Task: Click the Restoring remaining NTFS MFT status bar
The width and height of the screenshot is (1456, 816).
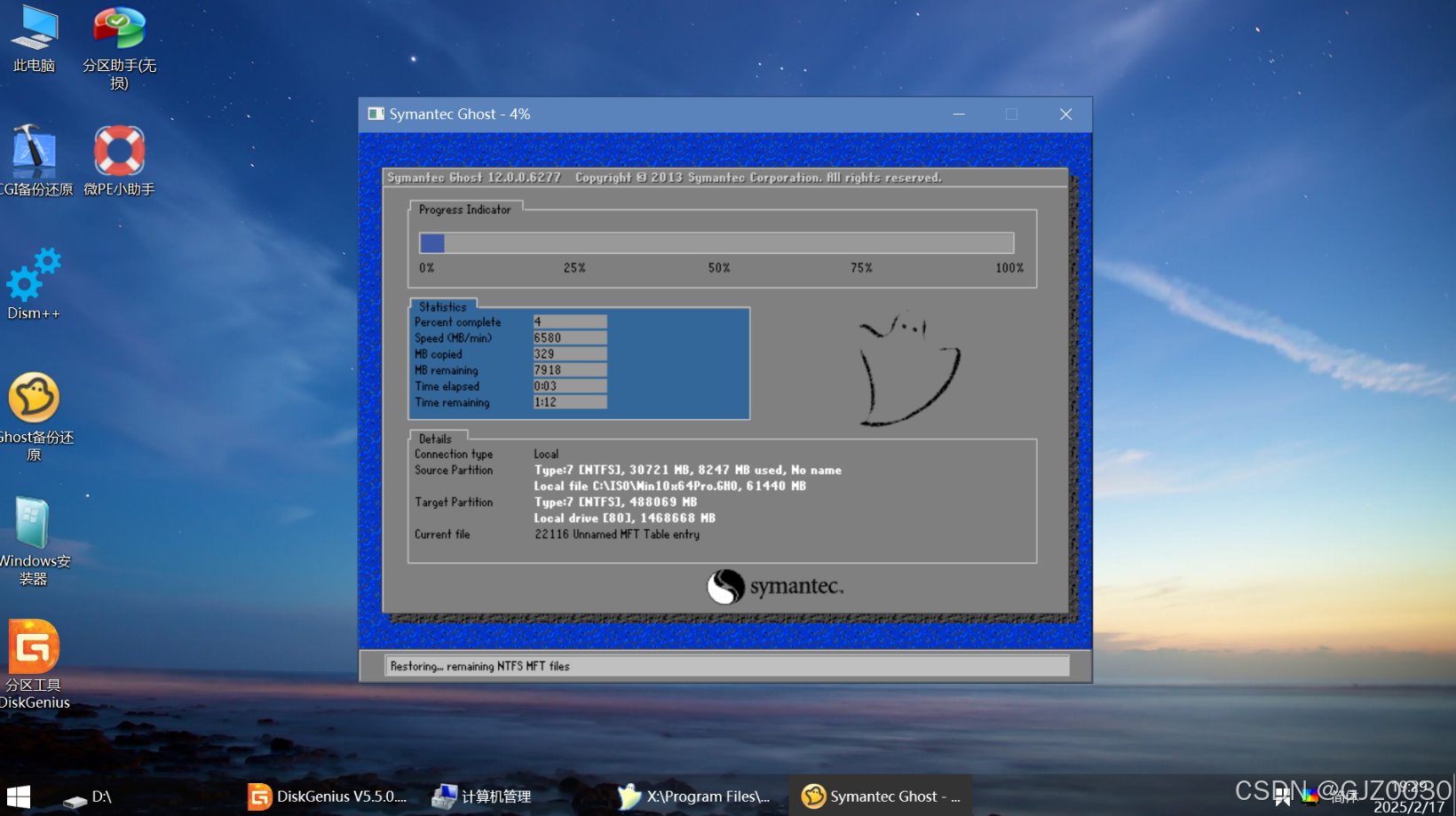Action: click(x=727, y=666)
